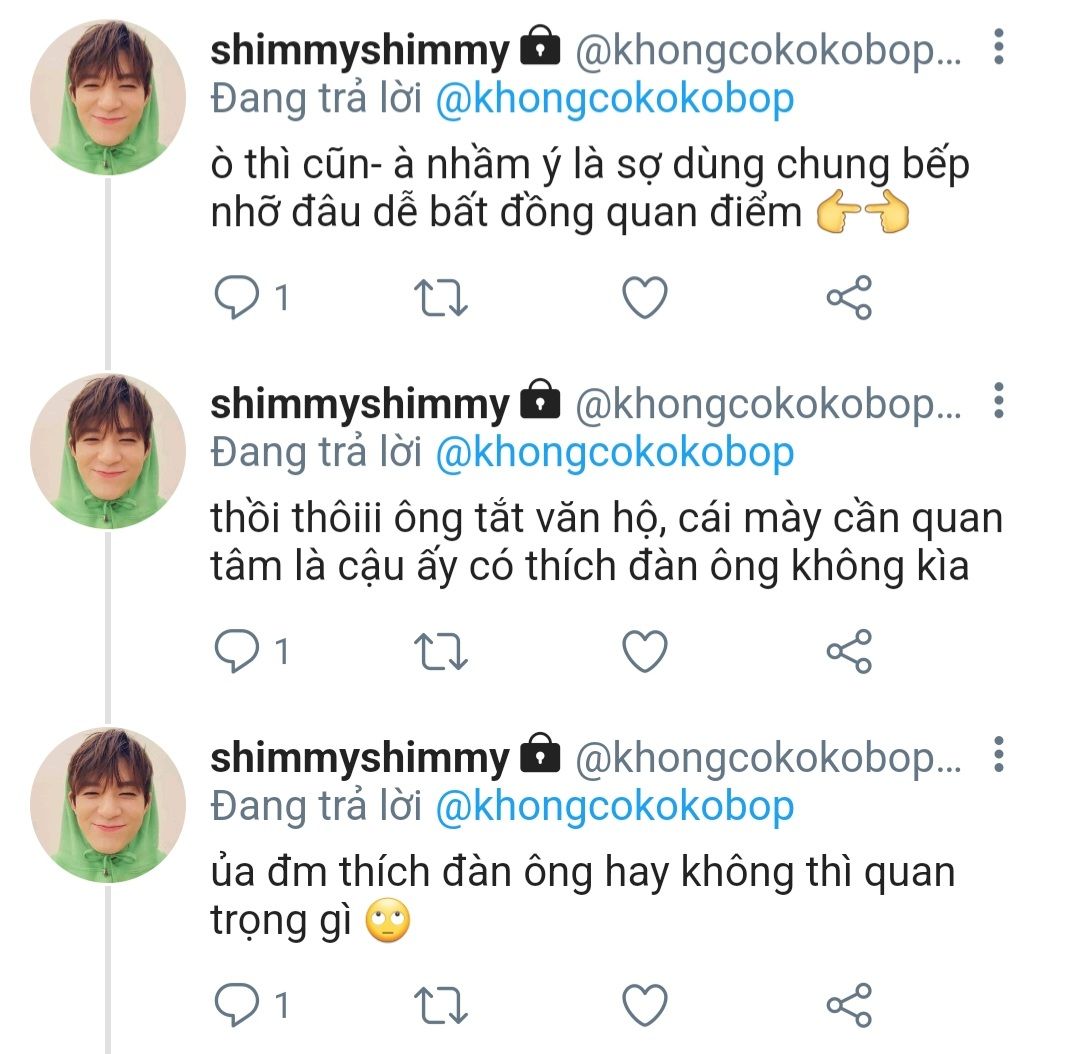Retweet the tweet mentioning ông tắt văn hộ
1080x1054 pixels.
click(x=441, y=653)
